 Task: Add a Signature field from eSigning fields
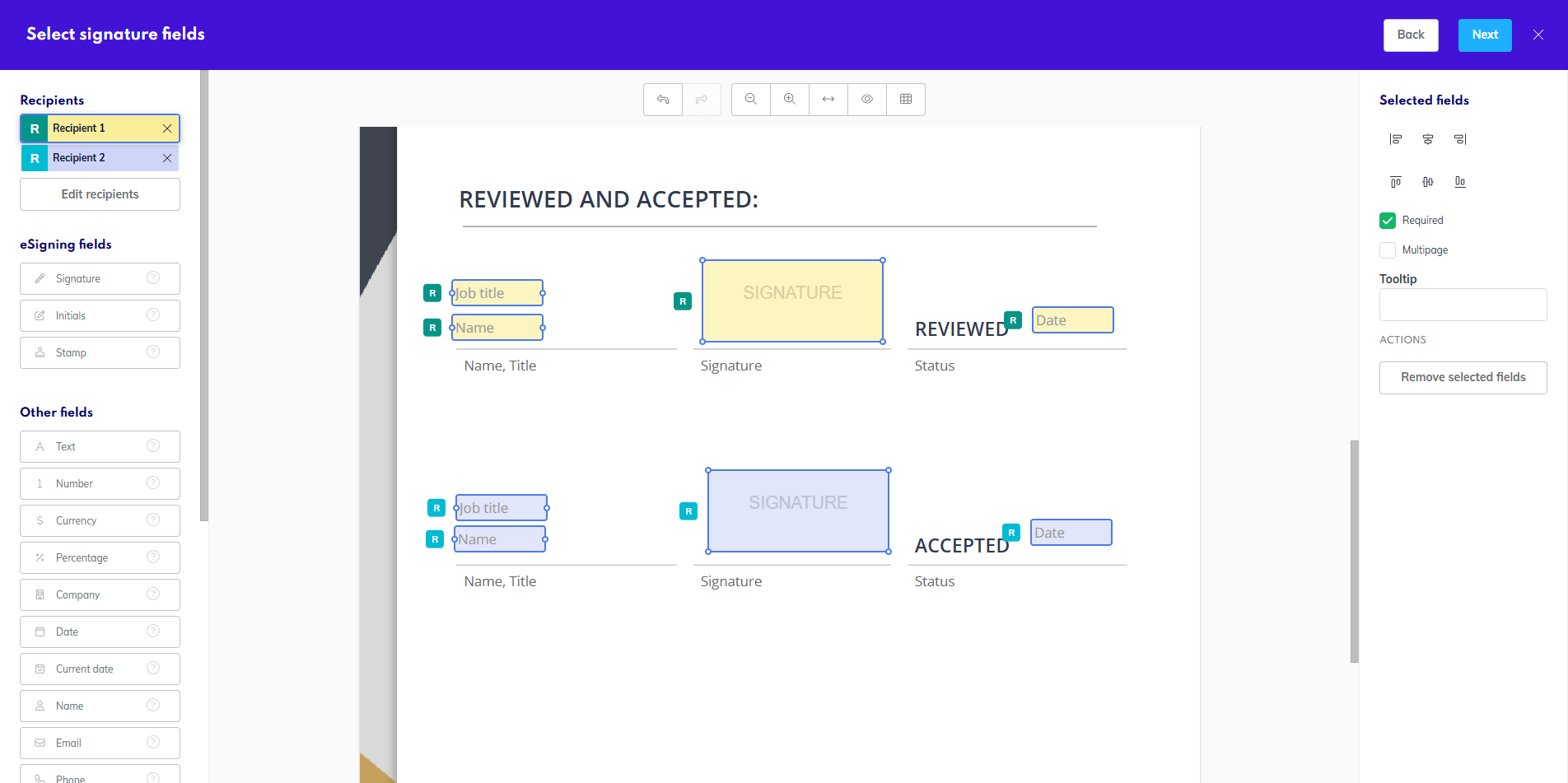(99, 278)
